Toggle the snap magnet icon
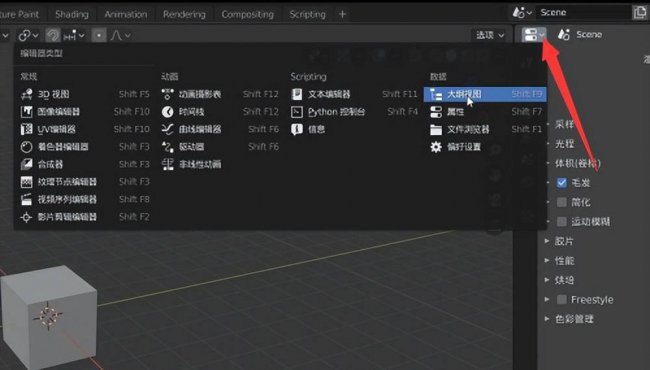The width and height of the screenshot is (650, 370). click(x=53, y=35)
